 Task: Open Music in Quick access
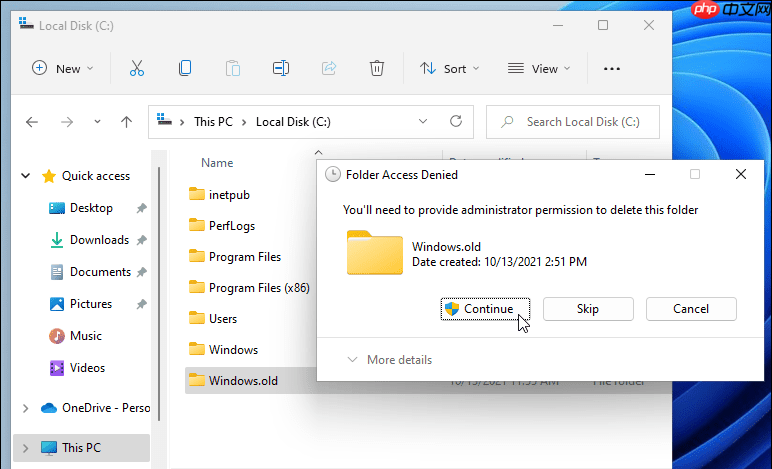tap(86, 336)
